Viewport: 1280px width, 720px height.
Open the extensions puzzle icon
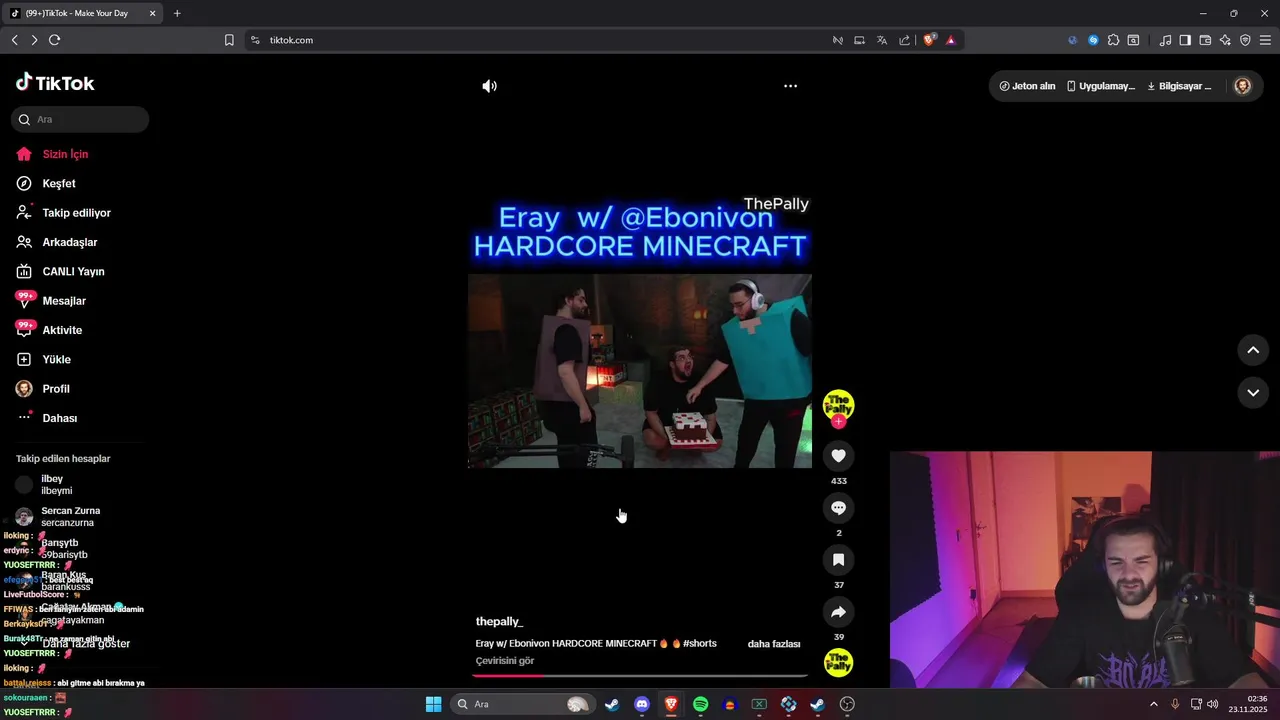1113,40
